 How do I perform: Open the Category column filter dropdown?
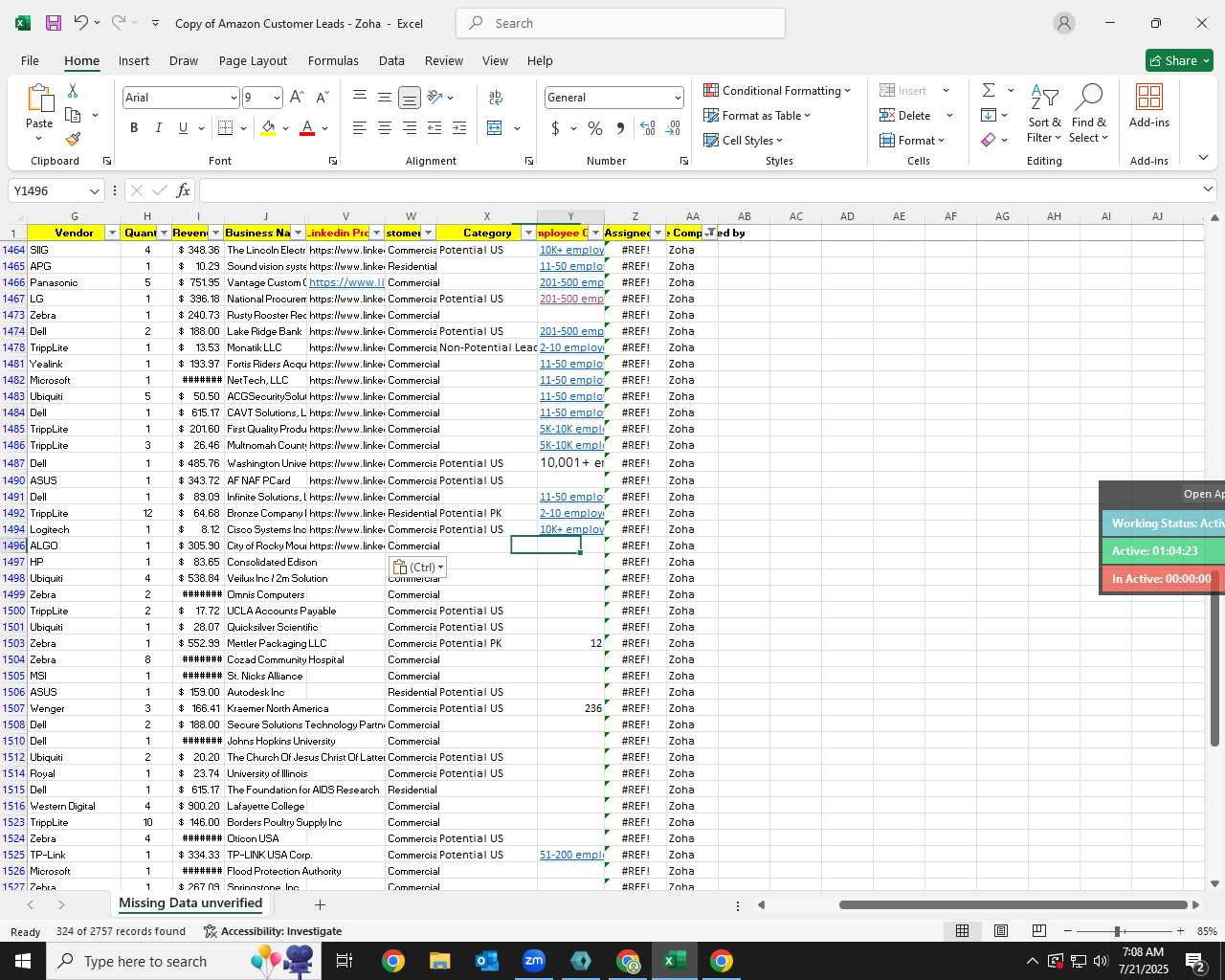(528, 233)
